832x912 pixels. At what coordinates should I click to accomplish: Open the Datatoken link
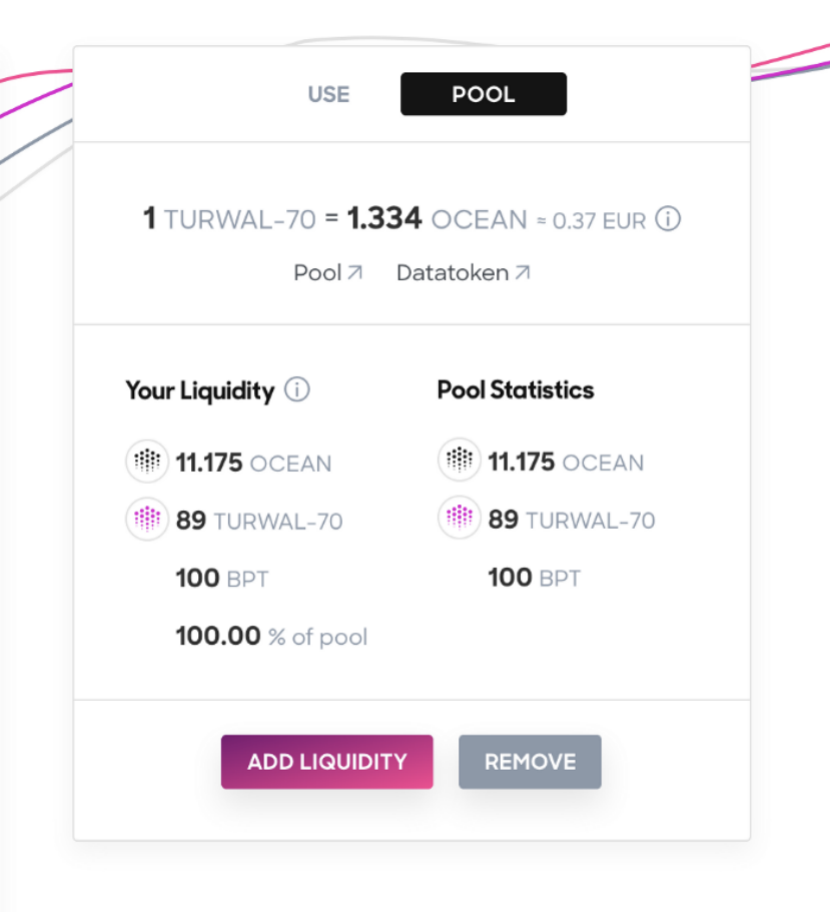point(452,272)
